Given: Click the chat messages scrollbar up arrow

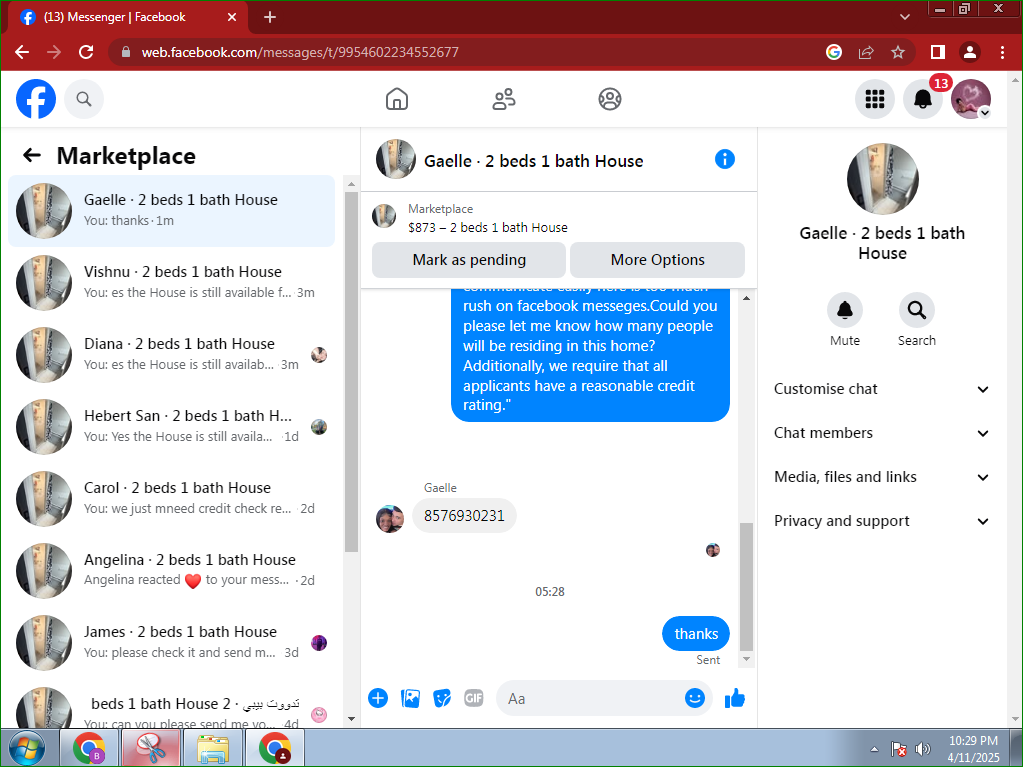Looking at the screenshot, I should click(x=746, y=298).
